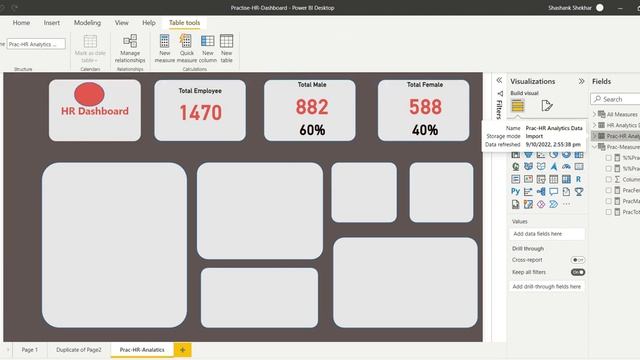This screenshot has width=640, height=360.
Task: Expand the All Measures table
Action: tap(594, 114)
